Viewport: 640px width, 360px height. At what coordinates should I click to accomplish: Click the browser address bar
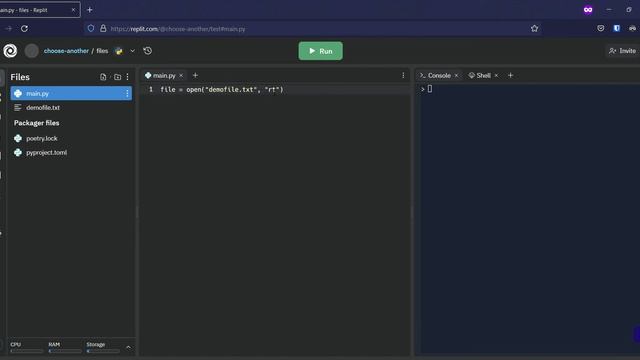tap(312, 29)
